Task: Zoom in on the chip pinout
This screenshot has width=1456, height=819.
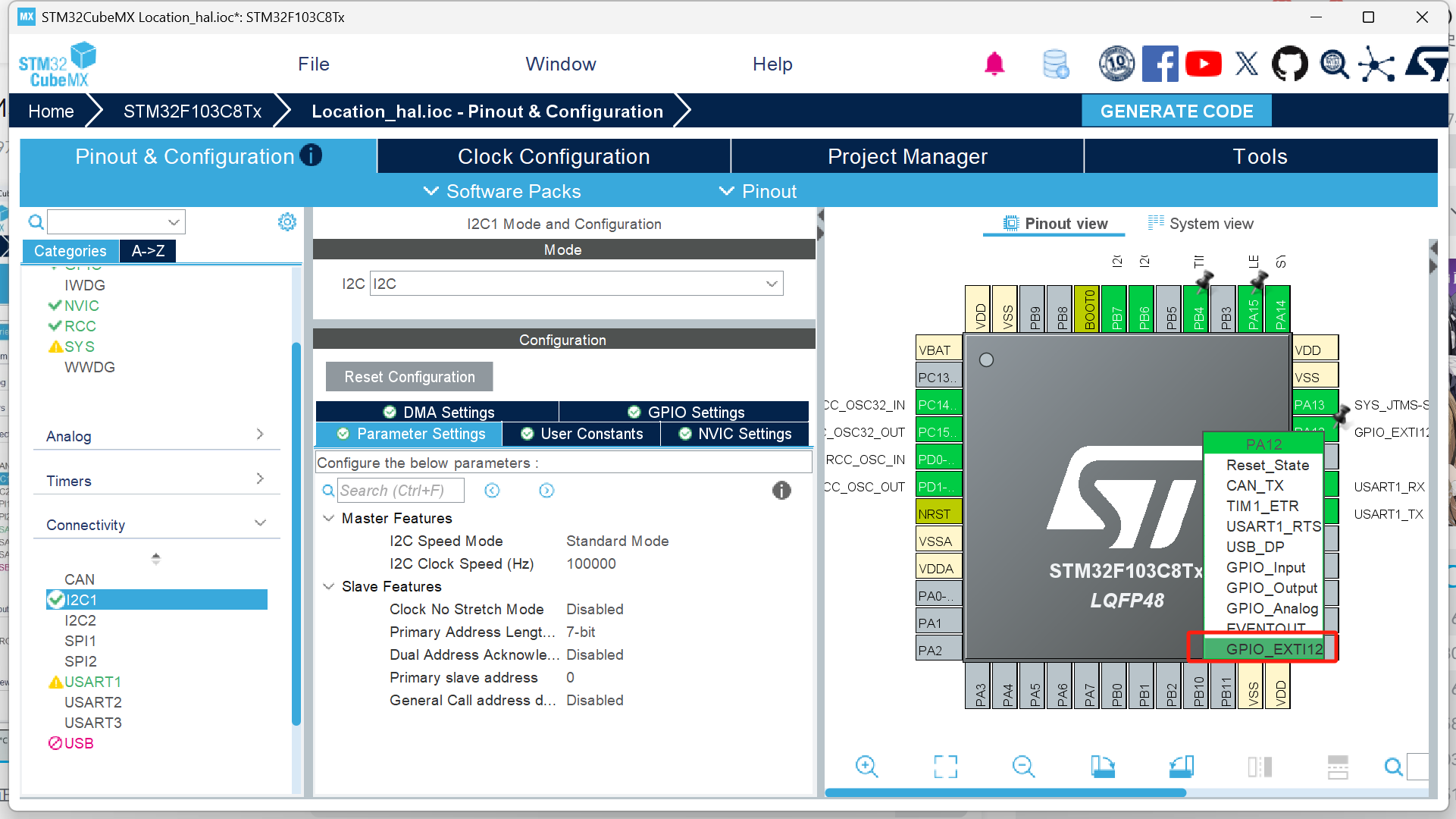Action: click(x=866, y=767)
